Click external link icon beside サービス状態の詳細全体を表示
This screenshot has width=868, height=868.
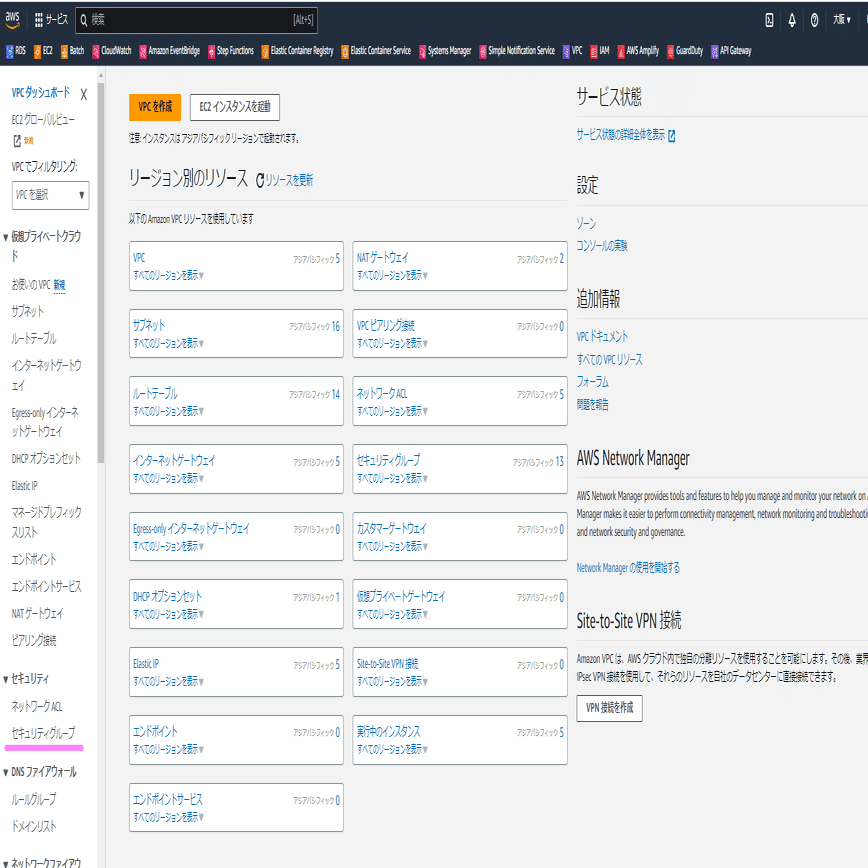[671, 136]
